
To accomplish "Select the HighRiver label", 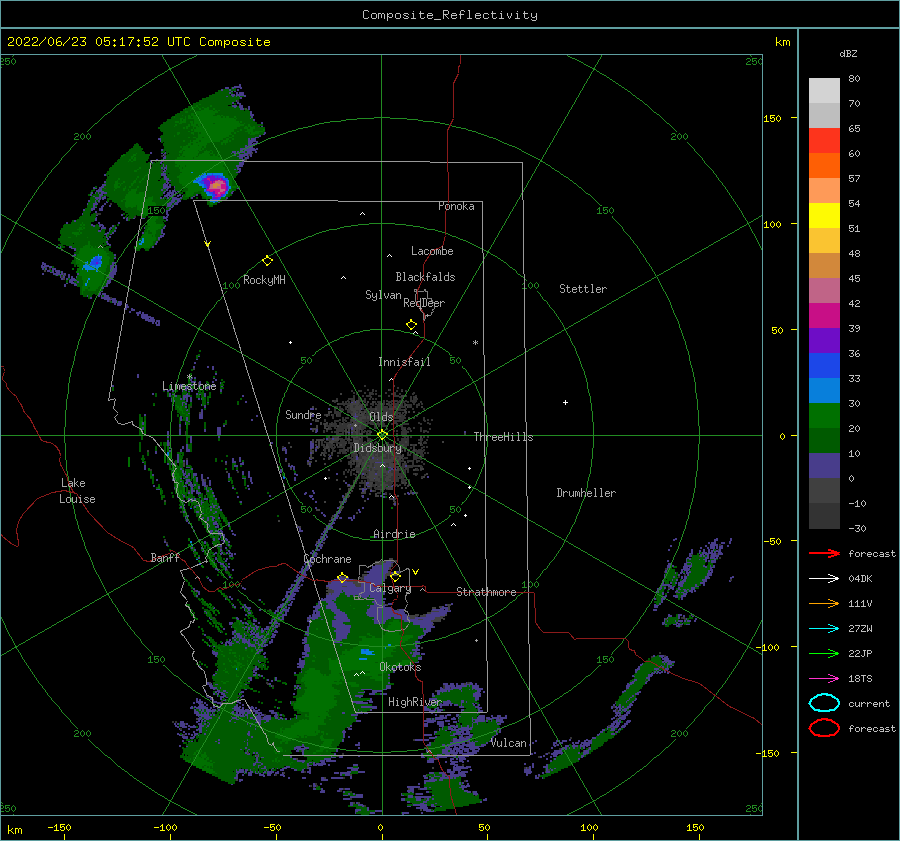I will [x=415, y=702].
